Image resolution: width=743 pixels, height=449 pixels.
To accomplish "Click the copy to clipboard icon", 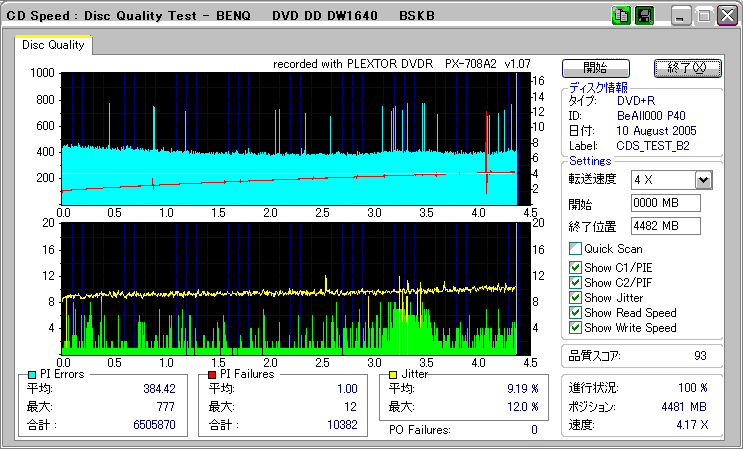I will [622, 15].
